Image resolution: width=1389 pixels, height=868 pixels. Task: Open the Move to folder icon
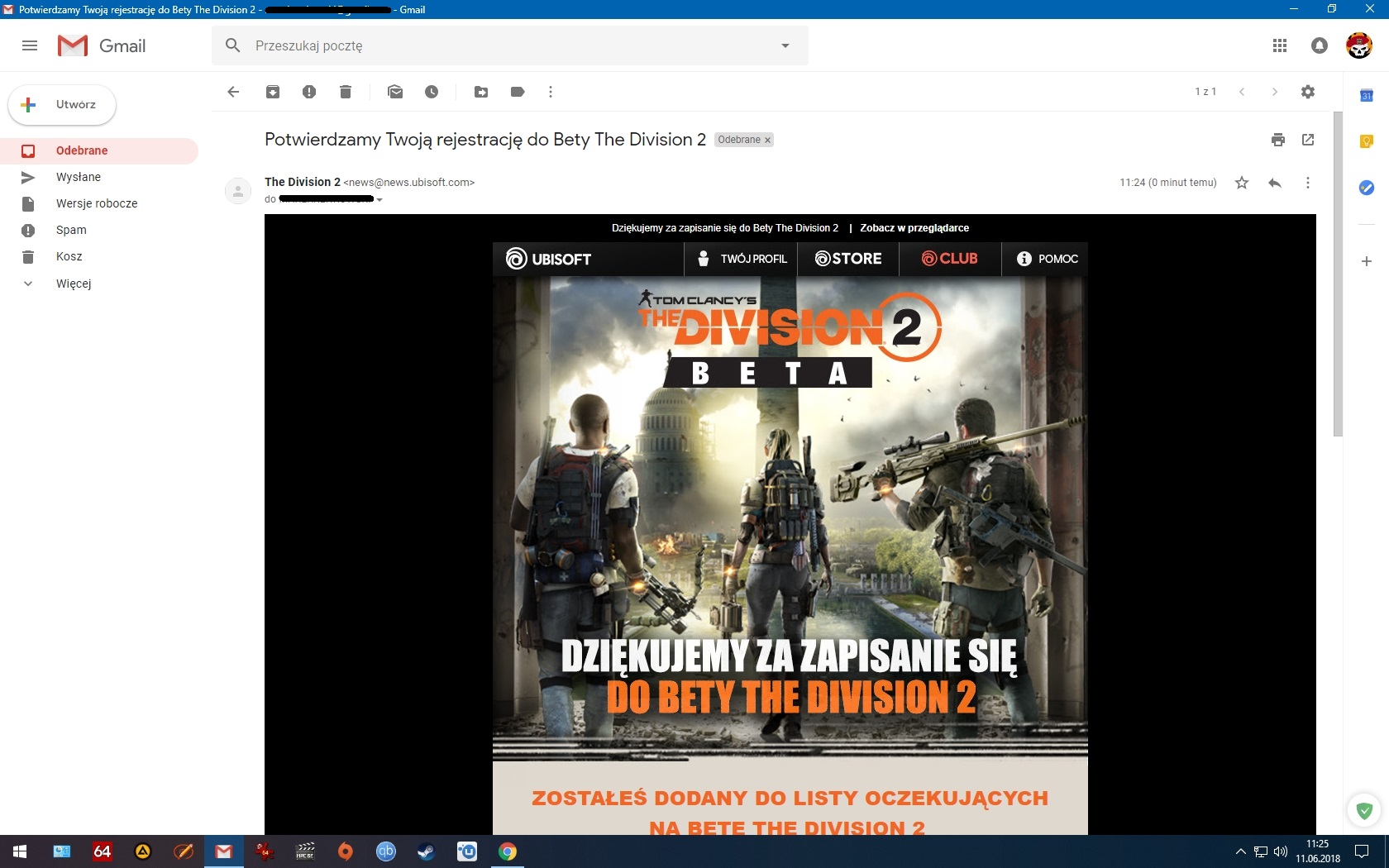tap(481, 92)
